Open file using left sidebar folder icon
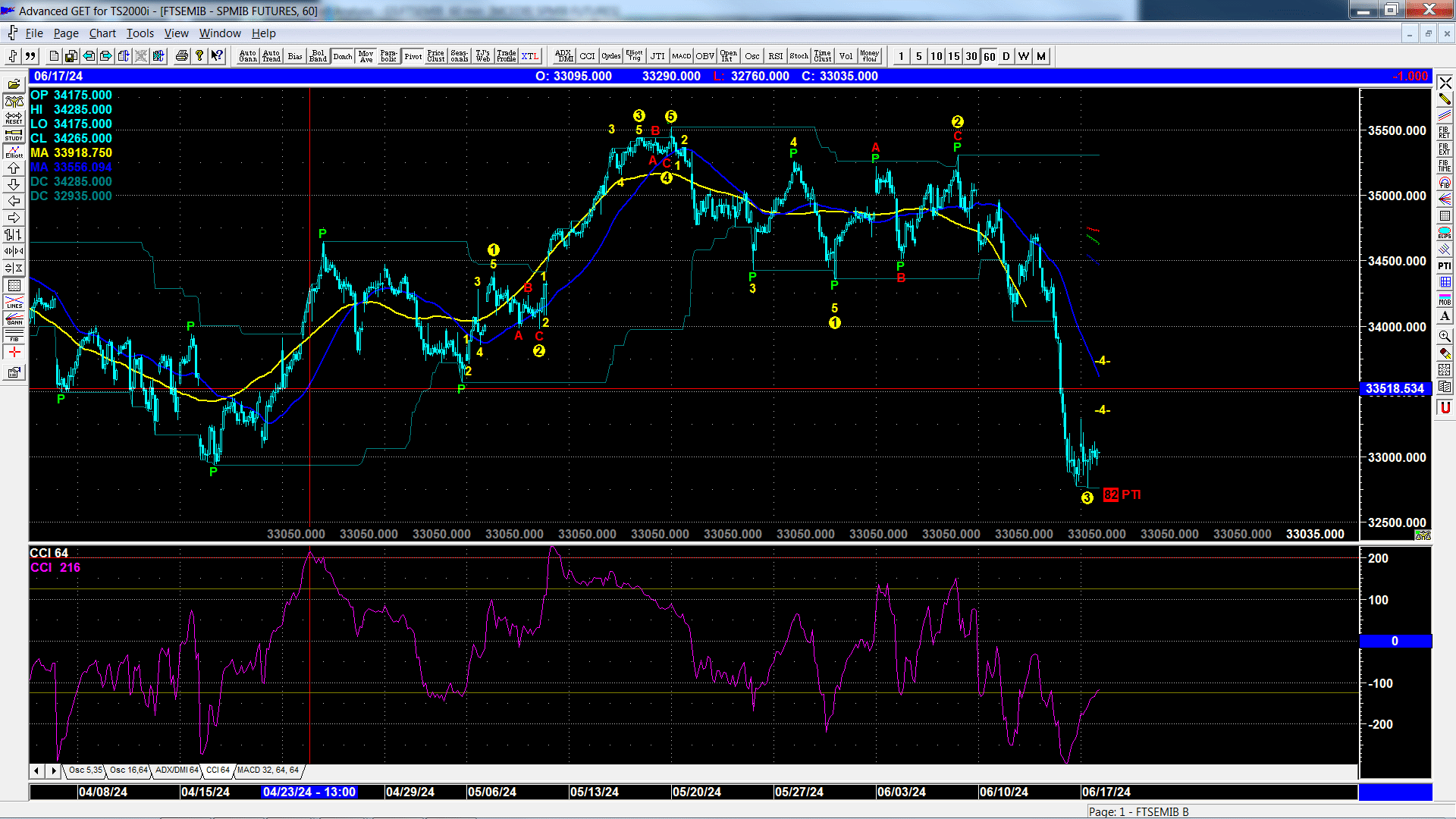 pyautogui.click(x=14, y=84)
